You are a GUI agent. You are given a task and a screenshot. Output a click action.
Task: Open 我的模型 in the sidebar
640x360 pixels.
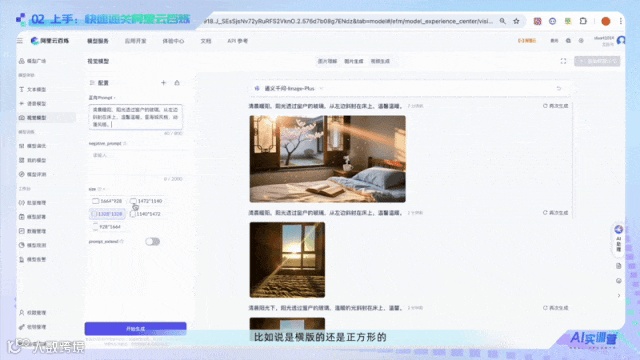[33, 160]
